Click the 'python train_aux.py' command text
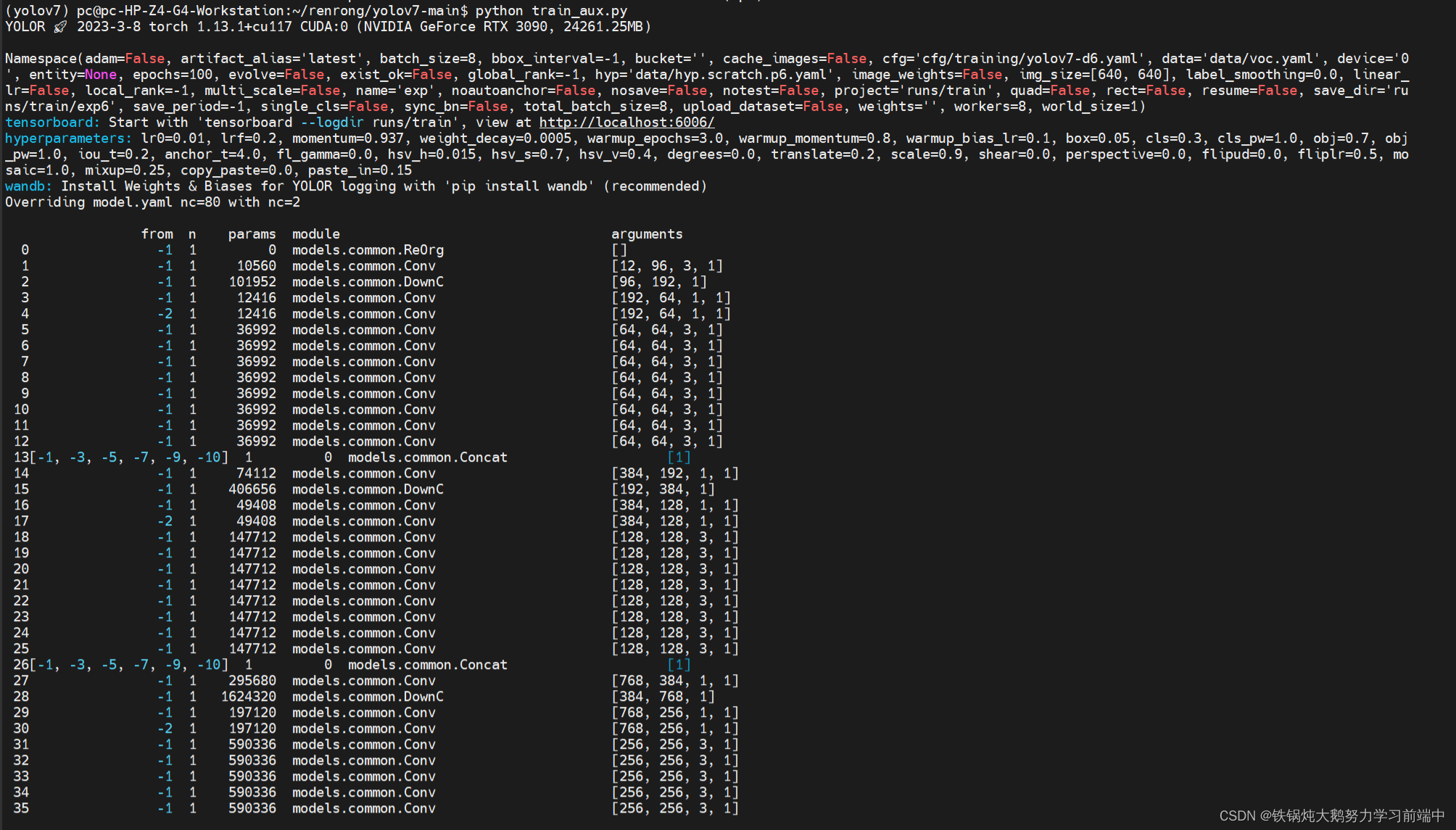 pyautogui.click(x=551, y=11)
